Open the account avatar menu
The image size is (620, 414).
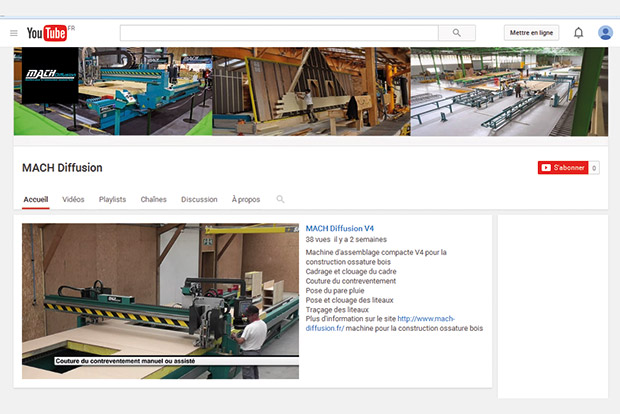[605, 33]
